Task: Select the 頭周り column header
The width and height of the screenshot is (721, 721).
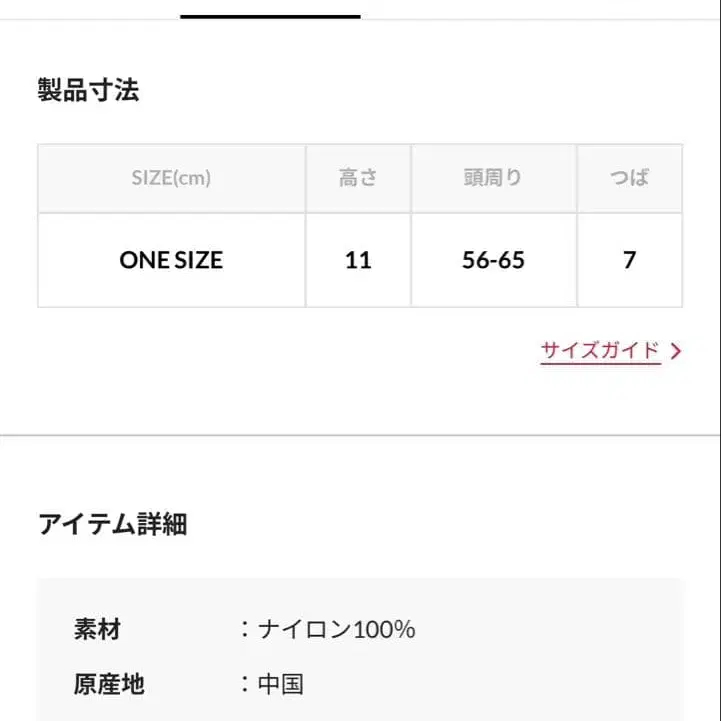Action: pyautogui.click(x=493, y=178)
